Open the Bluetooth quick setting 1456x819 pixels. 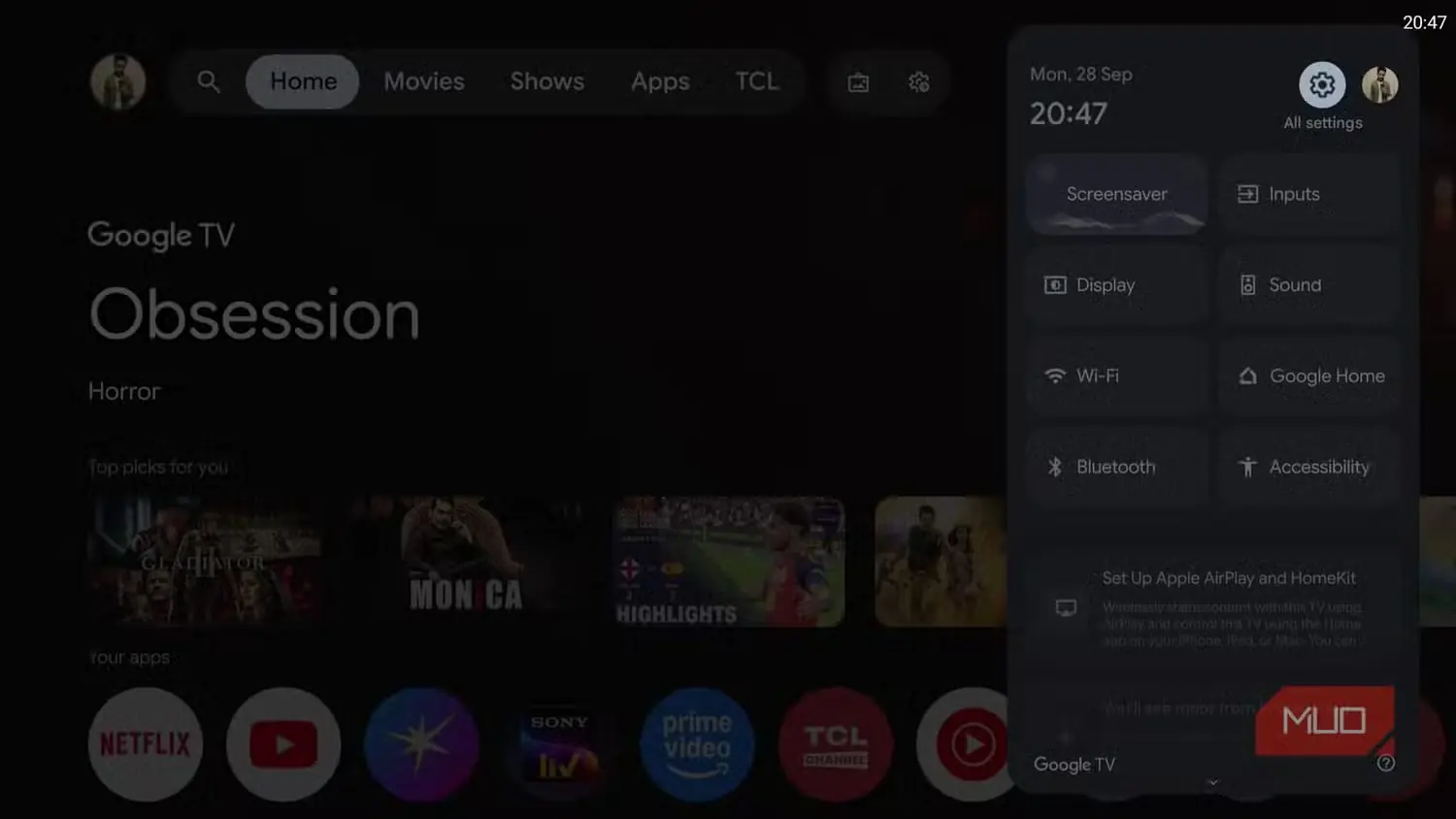pyautogui.click(x=1117, y=467)
